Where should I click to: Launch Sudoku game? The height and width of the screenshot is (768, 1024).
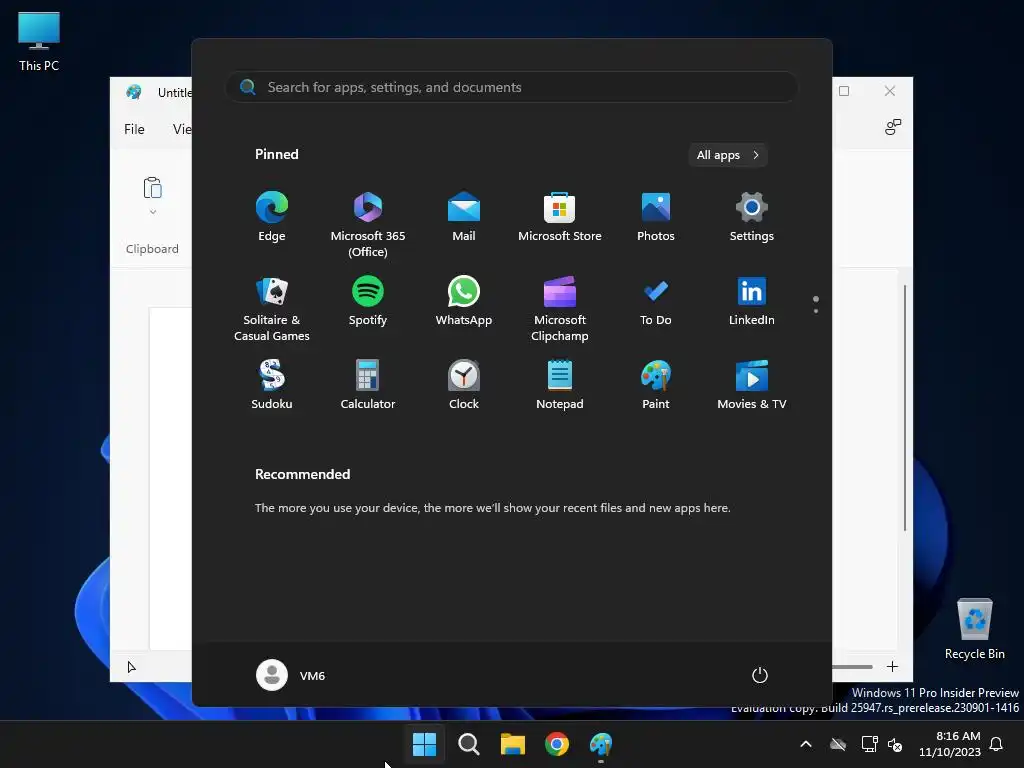(x=272, y=385)
